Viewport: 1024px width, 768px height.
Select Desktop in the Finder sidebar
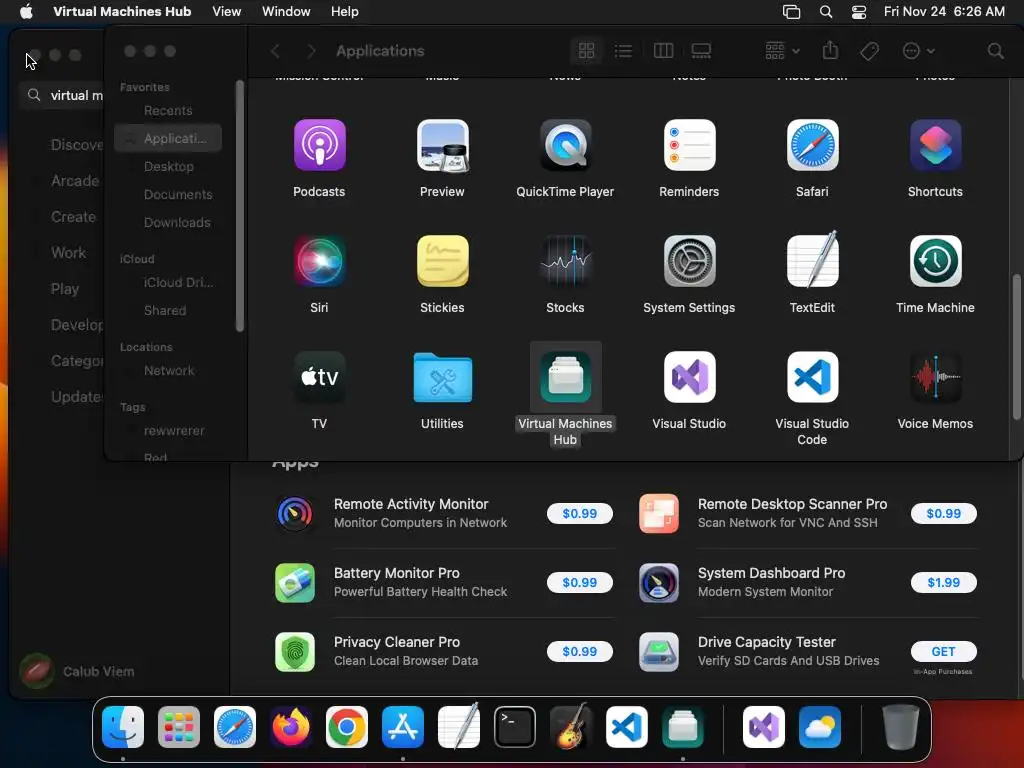point(168,167)
